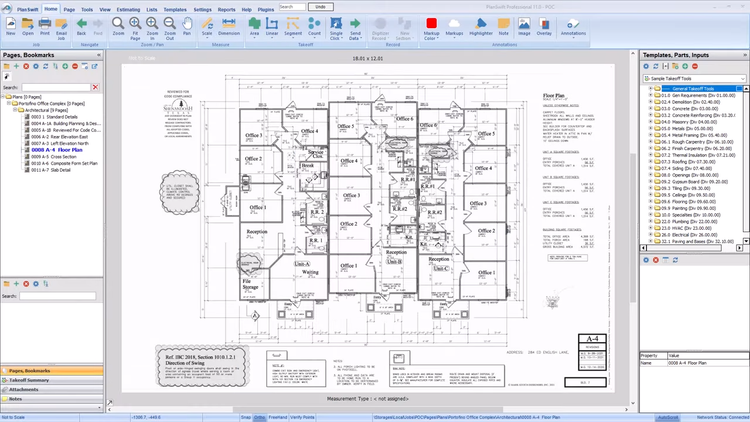Expand the 03.1 Concrete template folder
Viewport: 750px width, 422px height.
point(651,109)
